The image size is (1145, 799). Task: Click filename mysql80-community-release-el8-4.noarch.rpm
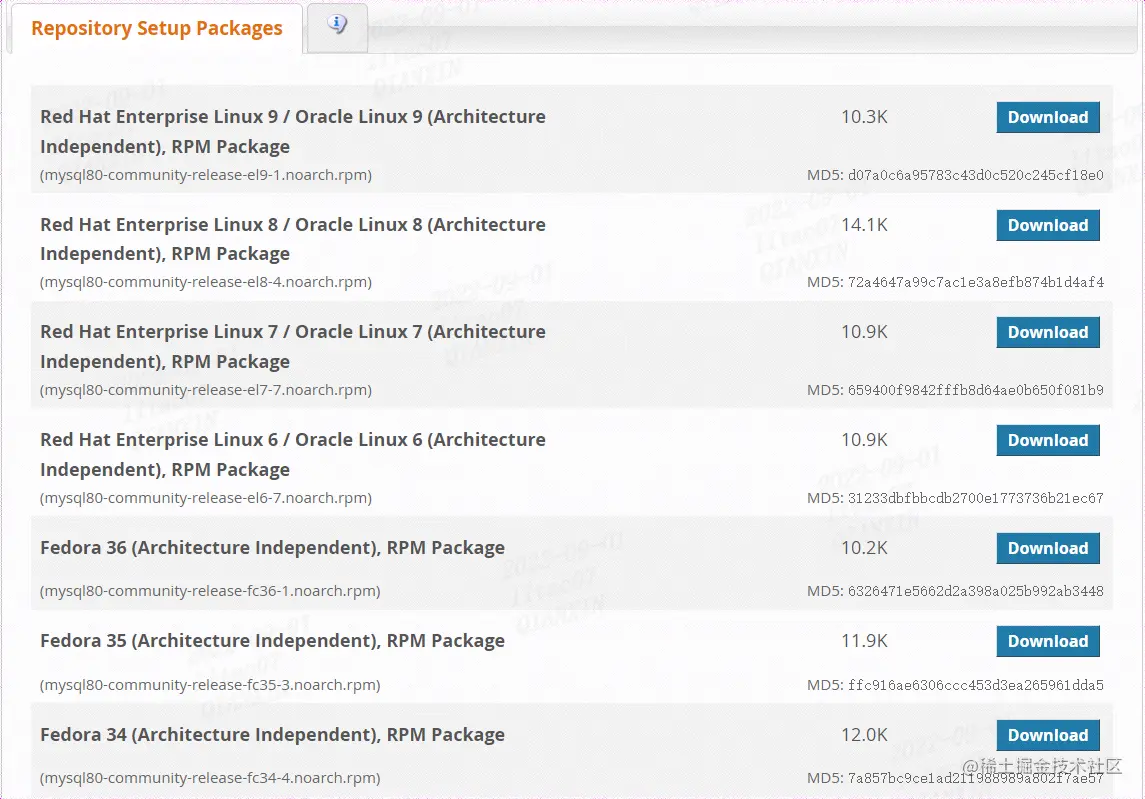[206, 282]
